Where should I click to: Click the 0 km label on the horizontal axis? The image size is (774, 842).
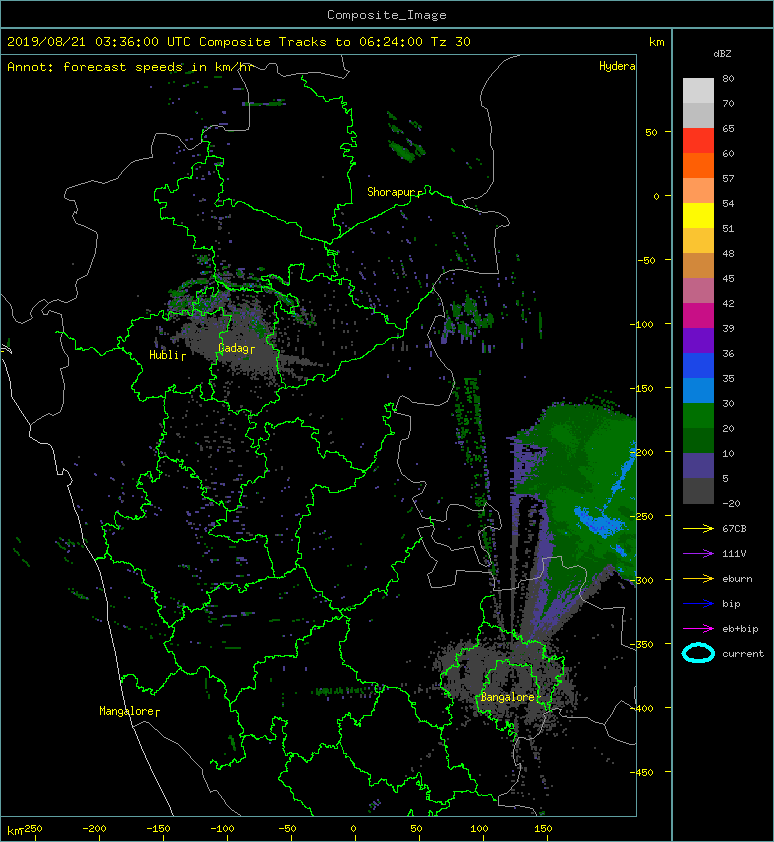coord(353,829)
